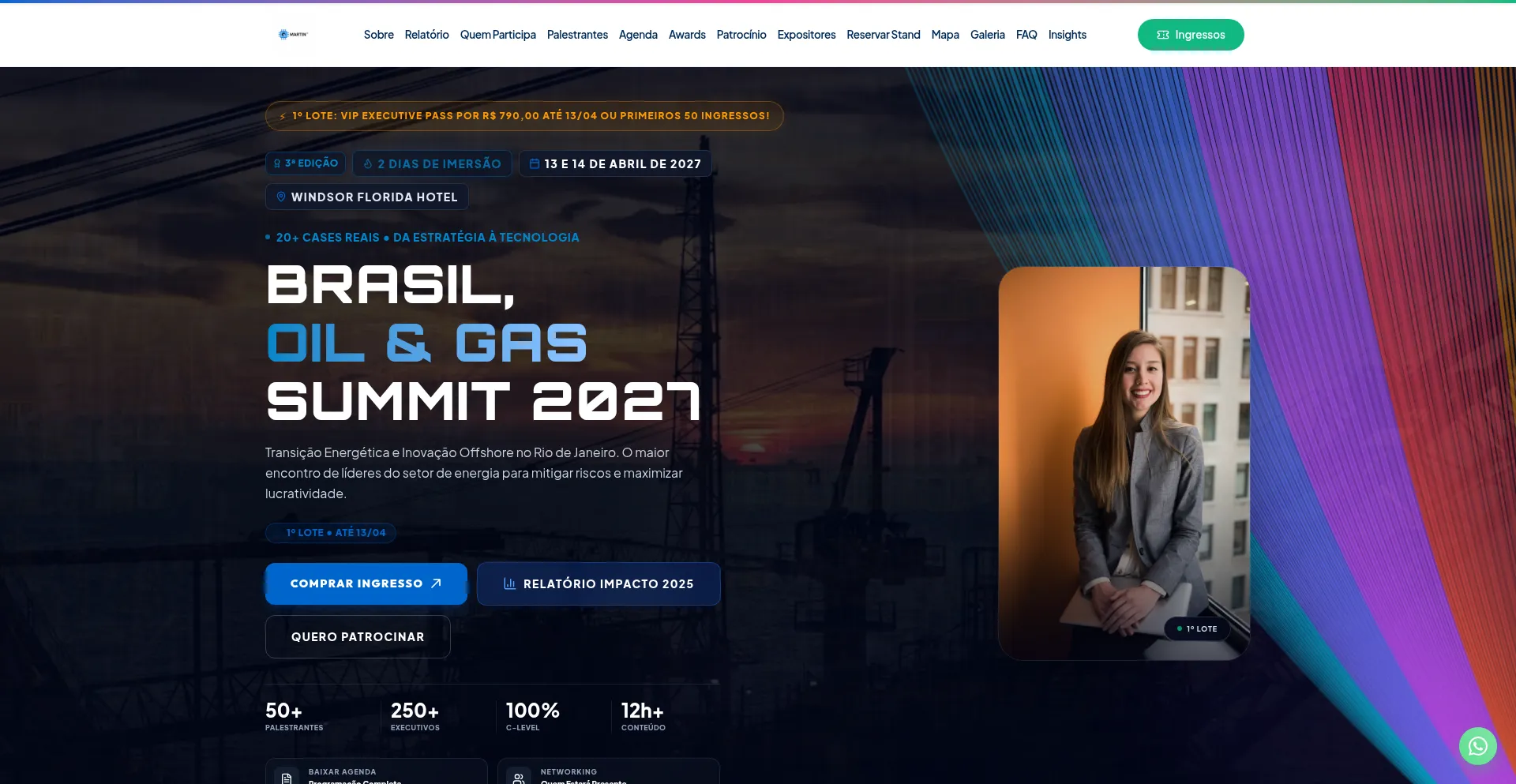The height and width of the screenshot is (784, 1516).
Task: Click the people icon in the Networking card
Action: click(519, 778)
